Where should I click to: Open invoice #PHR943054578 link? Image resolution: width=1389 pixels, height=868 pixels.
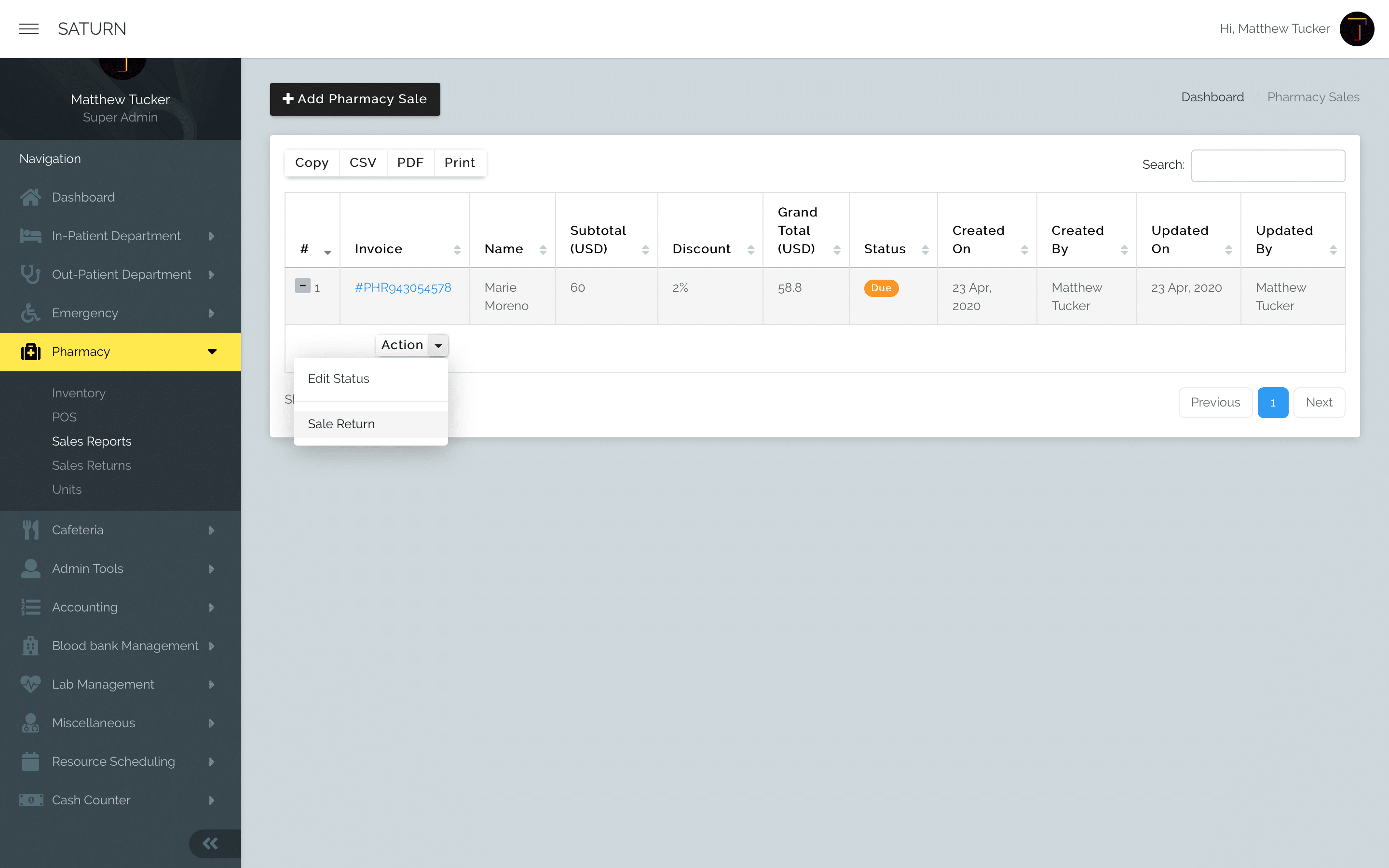(x=403, y=287)
